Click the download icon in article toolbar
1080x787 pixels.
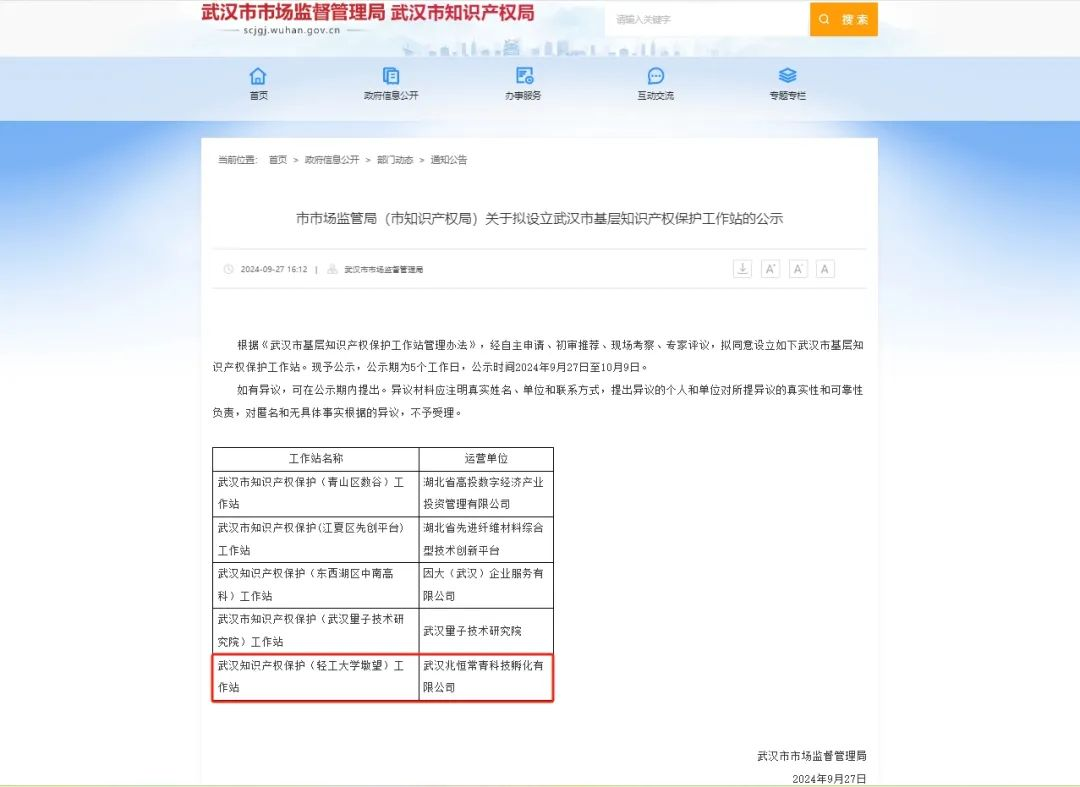pyautogui.click(x=742, y=269)
